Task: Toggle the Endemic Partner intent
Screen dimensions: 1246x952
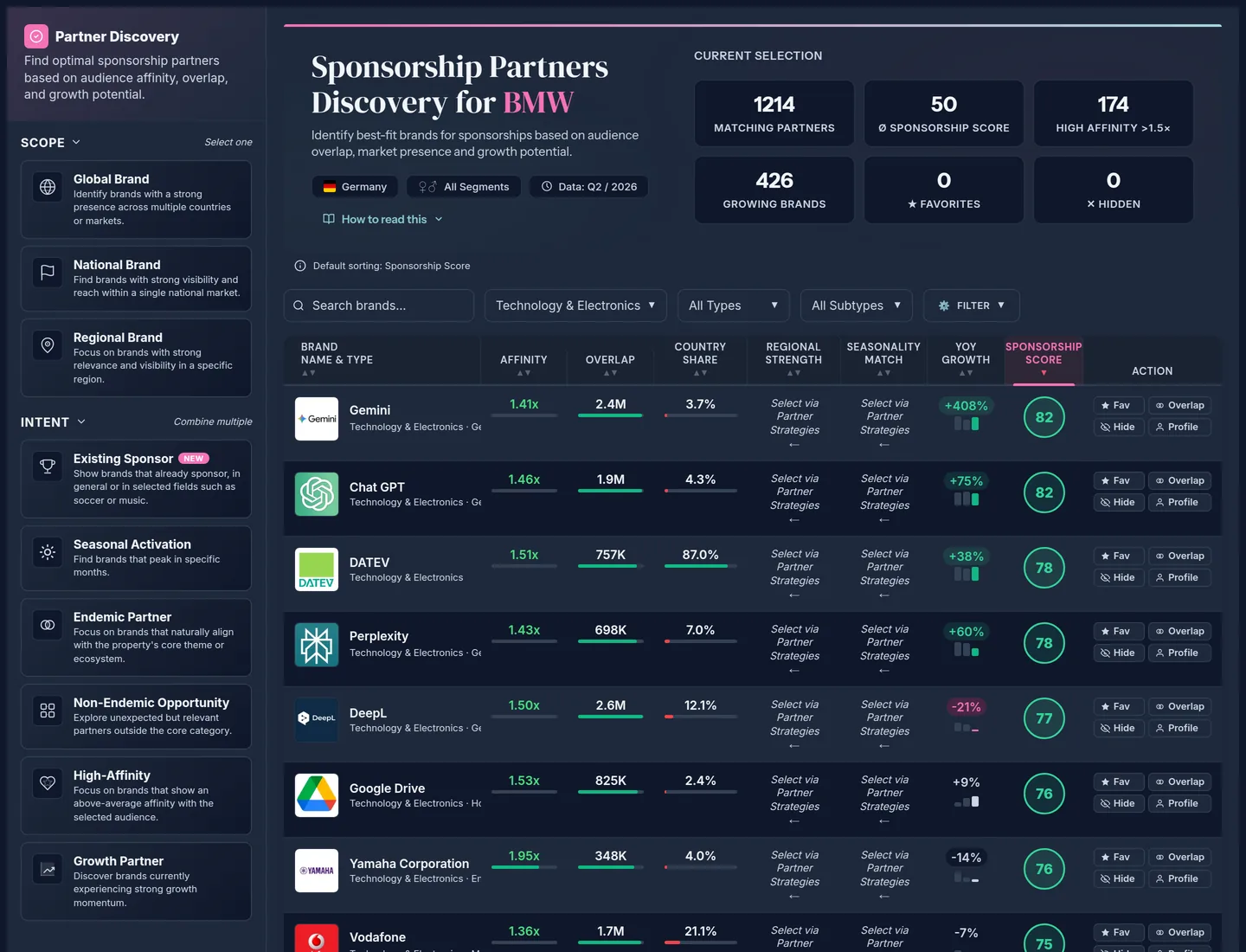Action: click(136, 638)
